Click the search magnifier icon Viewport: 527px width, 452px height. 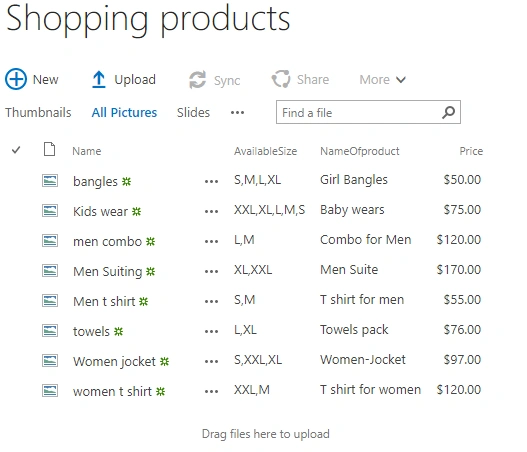448,112
